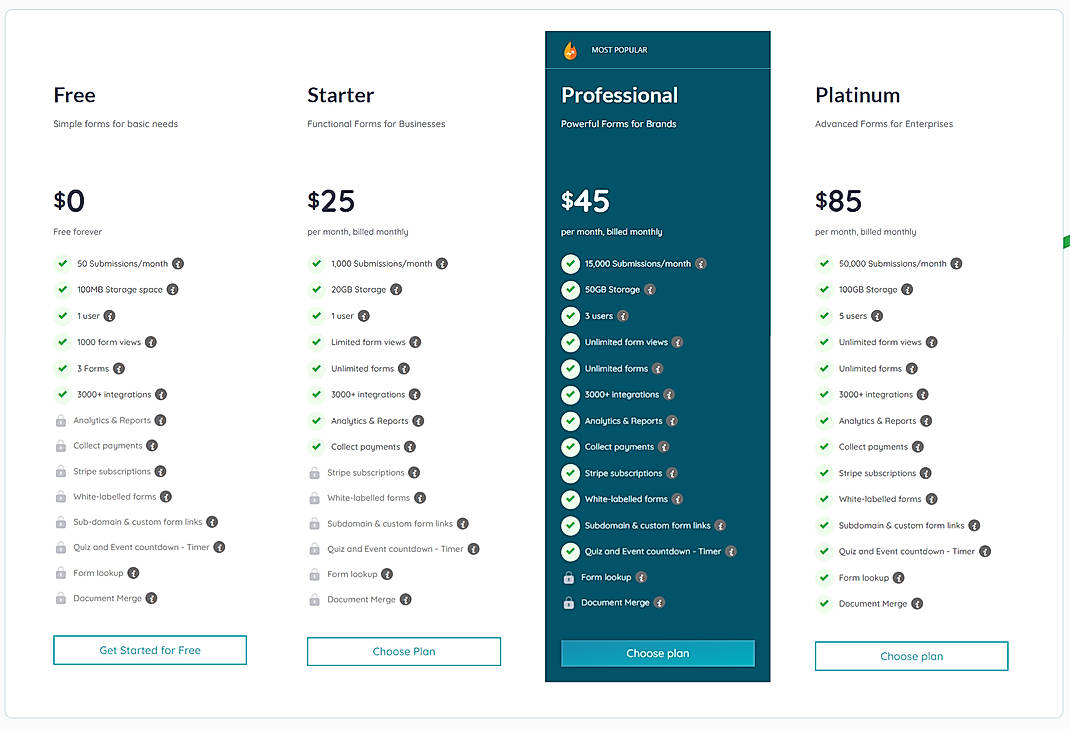Choose the Professional plan button

pos(658,653)
